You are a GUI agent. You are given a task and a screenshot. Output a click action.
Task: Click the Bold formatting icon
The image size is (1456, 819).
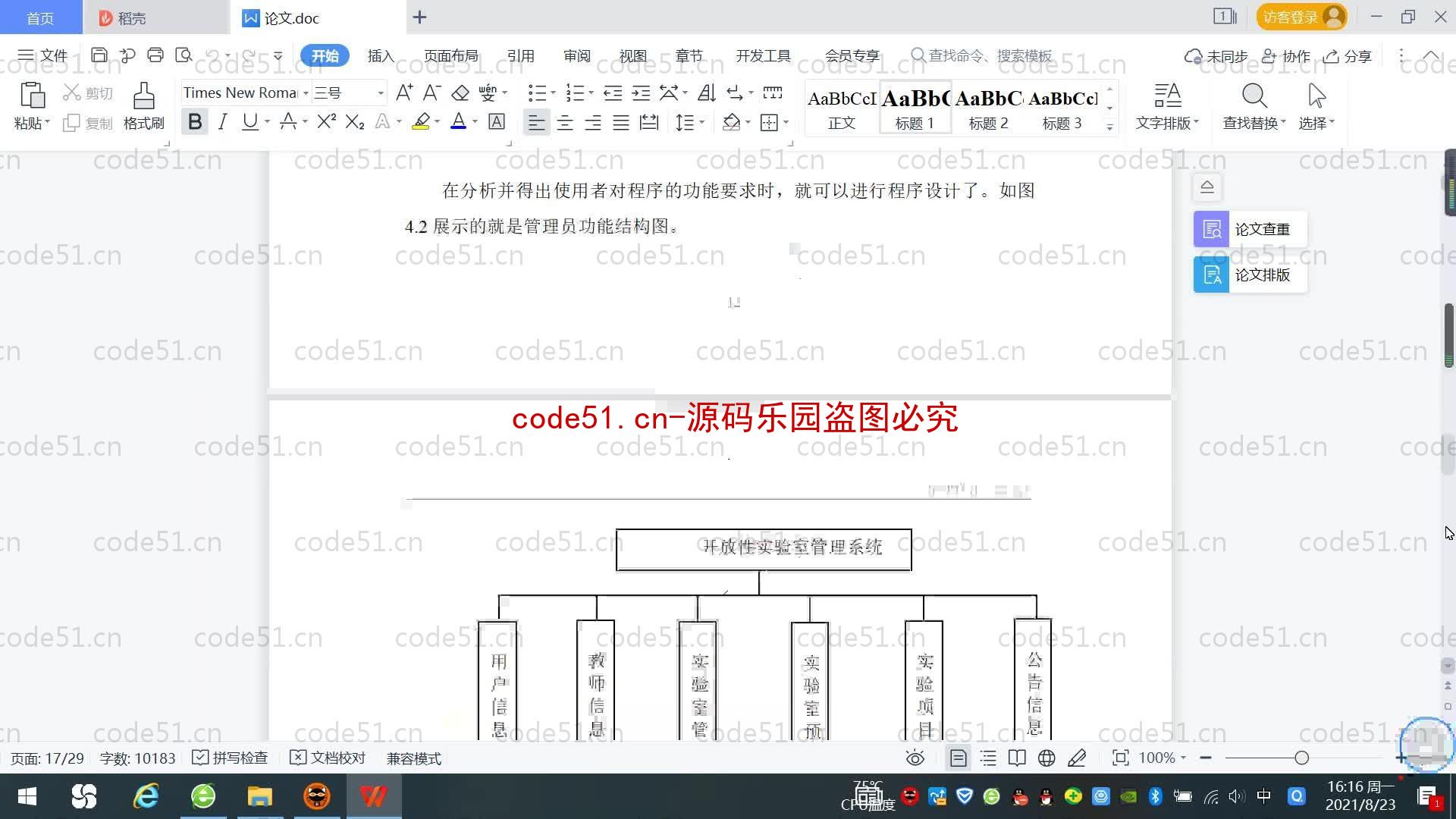coord(194,122)
